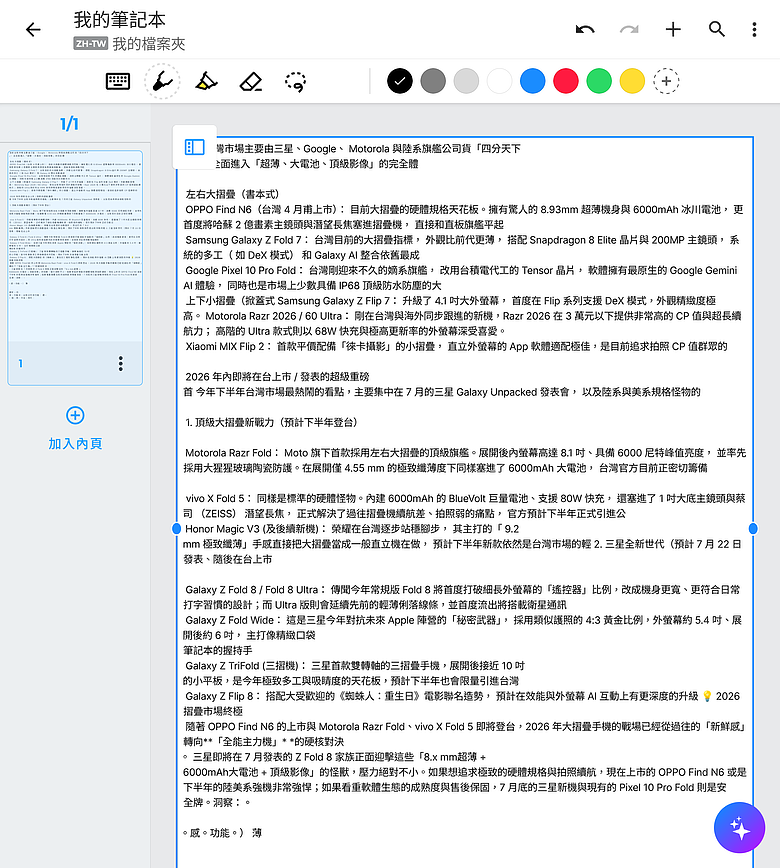The height and width of the screenshot is (868, 780).
Task: Choose the green ink color
Action: coord(599,81)
